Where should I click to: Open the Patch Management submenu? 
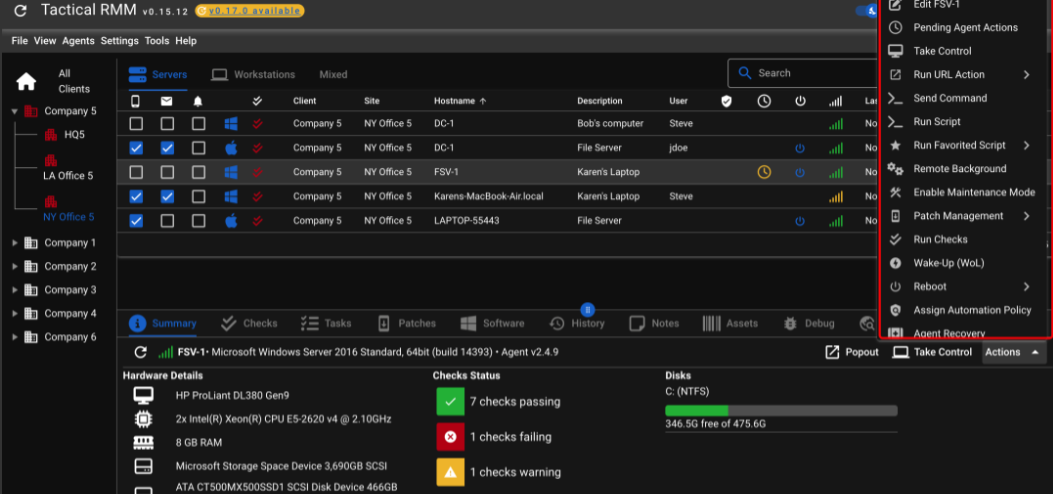(x=962, y=216)
